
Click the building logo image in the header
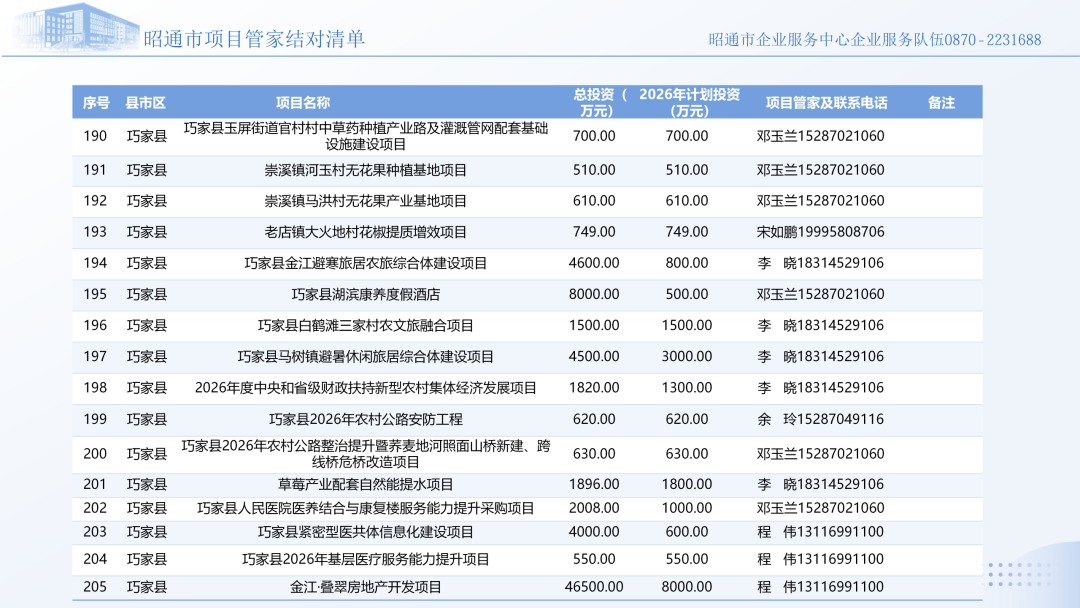coord(75,27)
